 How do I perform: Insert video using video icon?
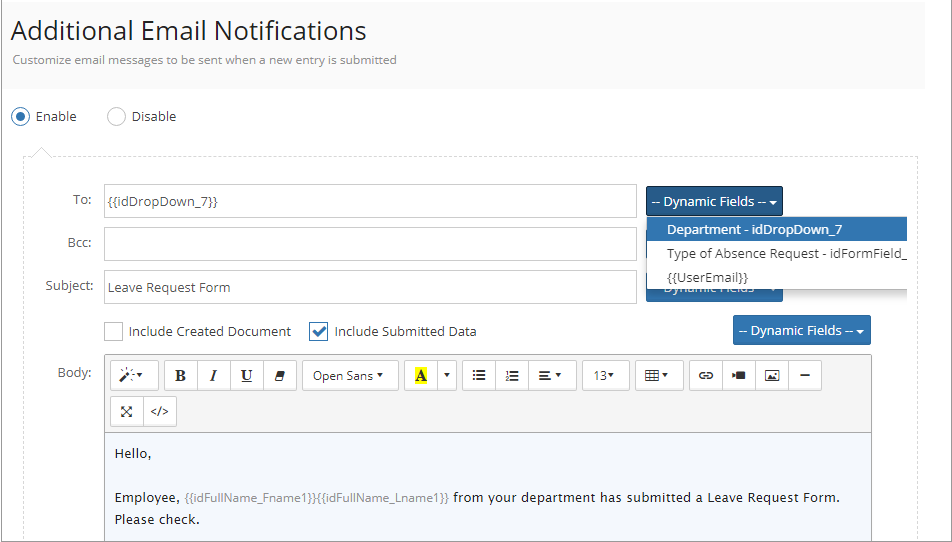(x=739, y=375)
